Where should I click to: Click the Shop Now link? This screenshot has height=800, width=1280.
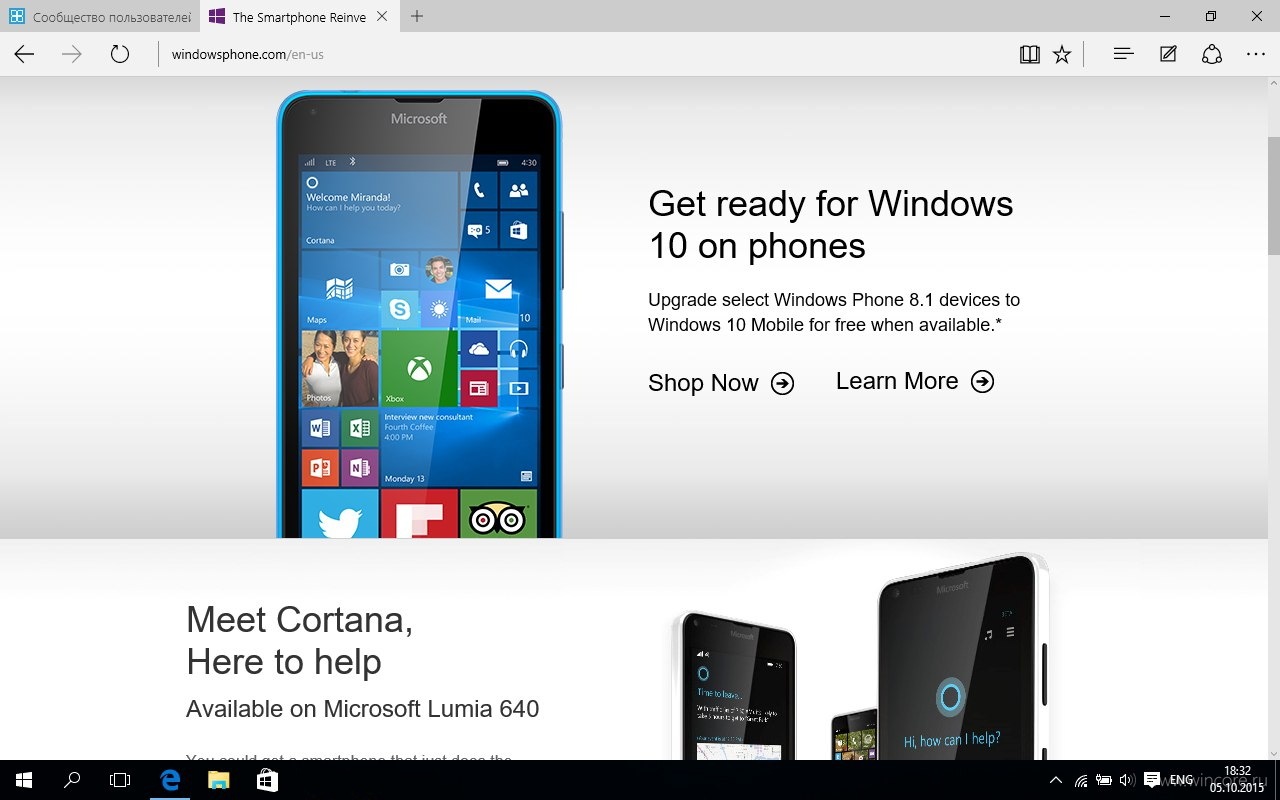[x=721, y=383]
